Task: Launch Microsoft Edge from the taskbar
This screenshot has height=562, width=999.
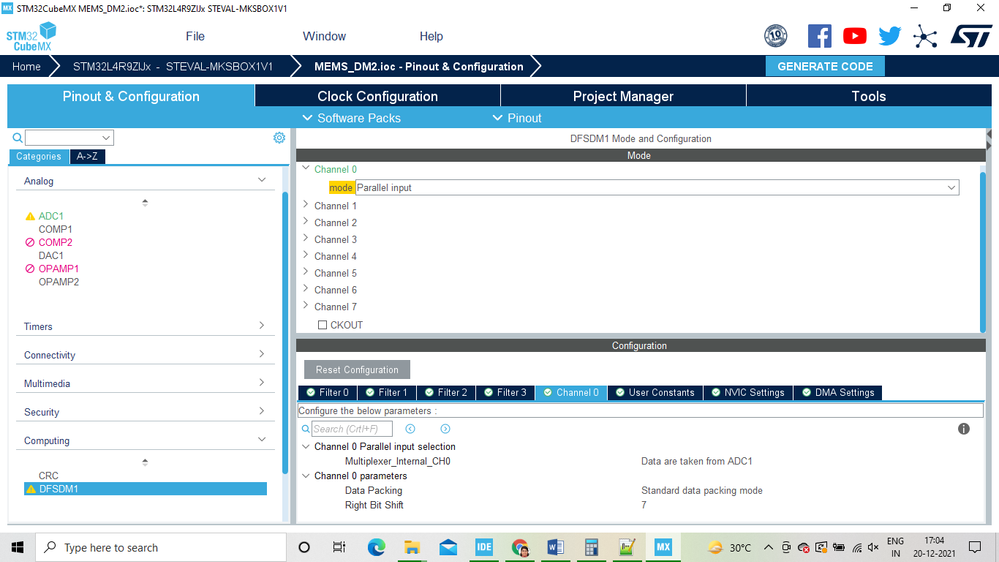Action: (376, 547)
